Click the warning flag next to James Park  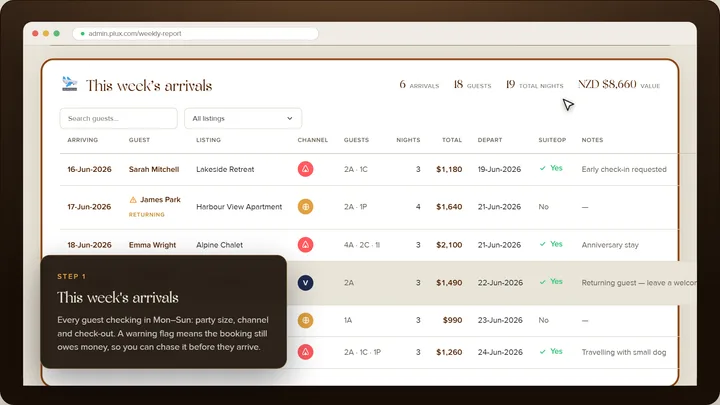(133, 200)
